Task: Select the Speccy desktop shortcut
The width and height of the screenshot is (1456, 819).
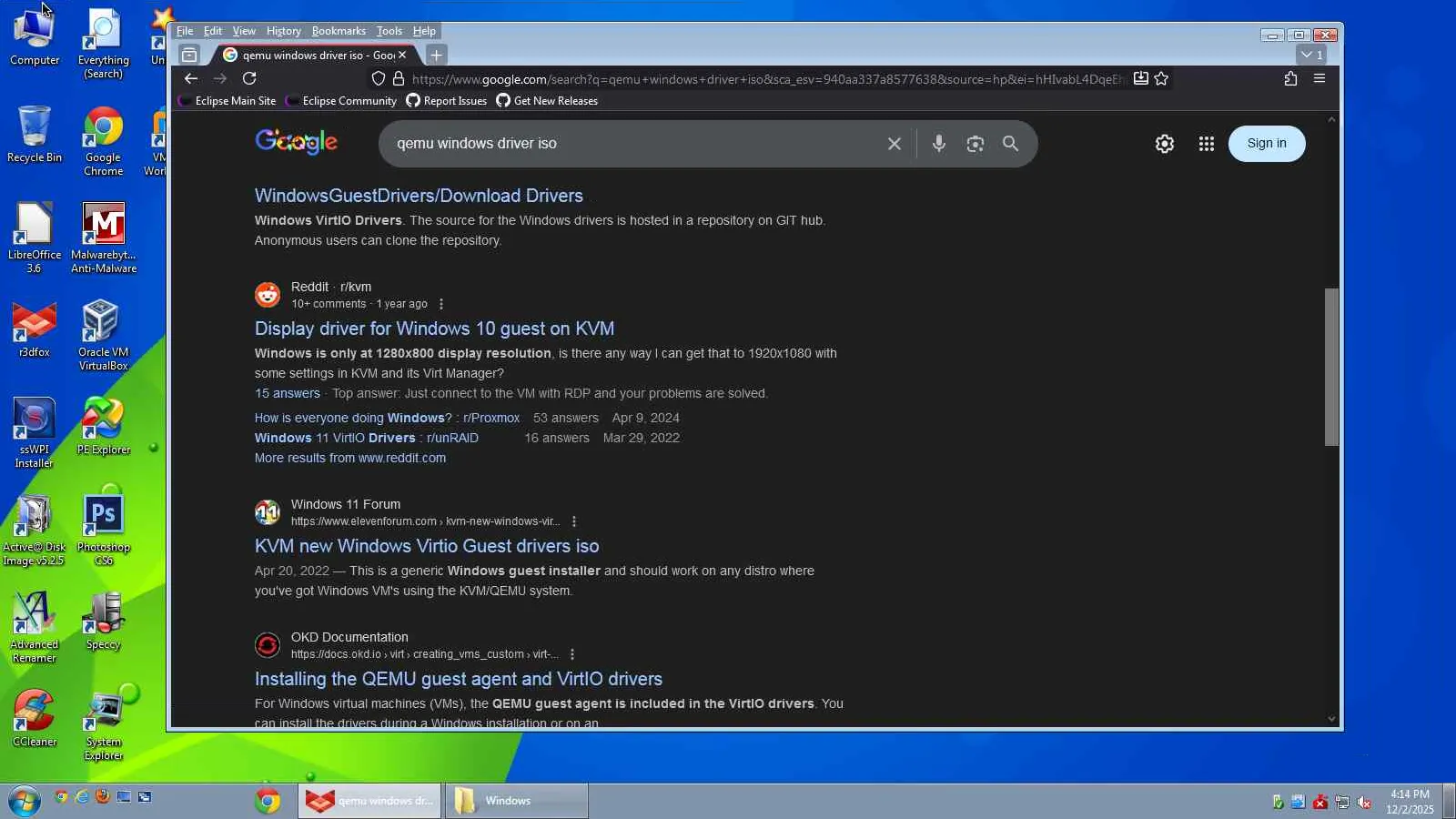Action: 104,622
